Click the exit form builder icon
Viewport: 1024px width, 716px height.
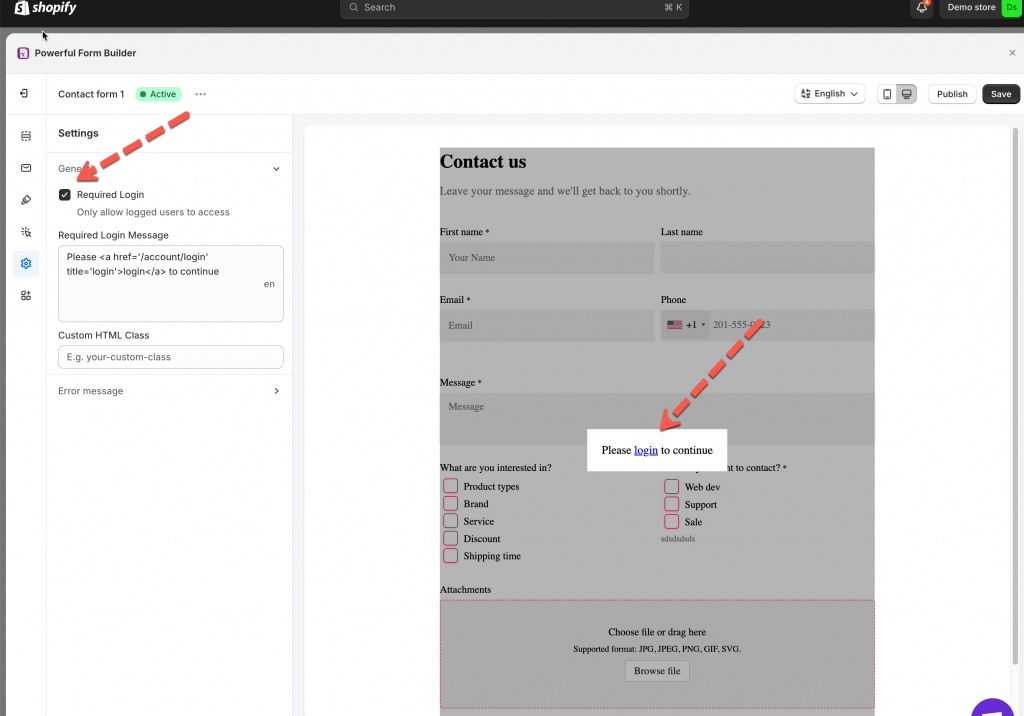tap(24, 94)
